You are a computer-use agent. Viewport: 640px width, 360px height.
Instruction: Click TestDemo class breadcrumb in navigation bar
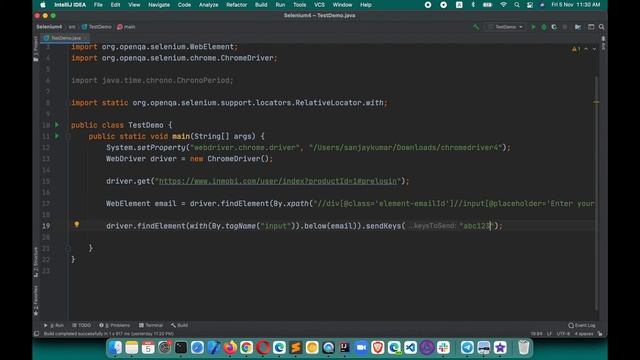[x=96, y=27]
